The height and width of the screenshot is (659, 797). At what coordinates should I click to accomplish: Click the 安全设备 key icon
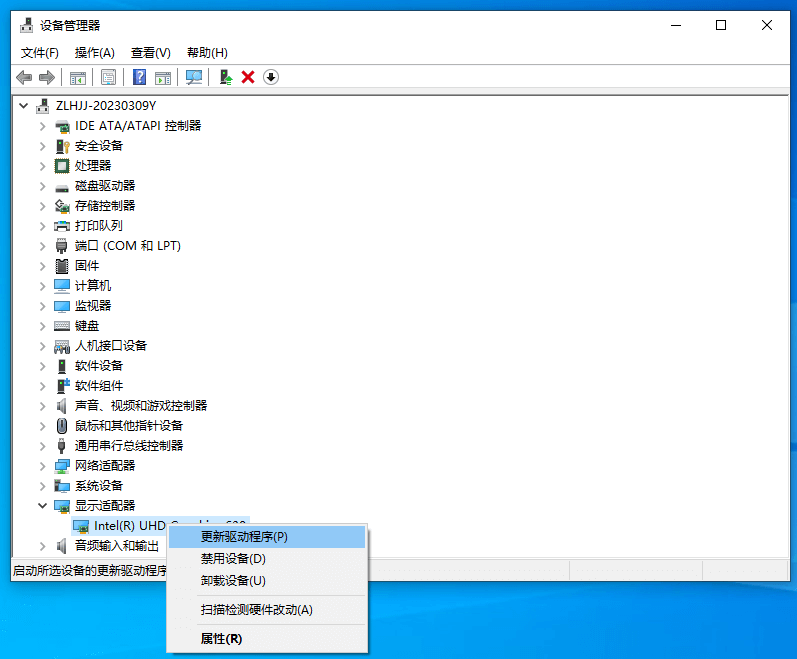pos(62,146)
